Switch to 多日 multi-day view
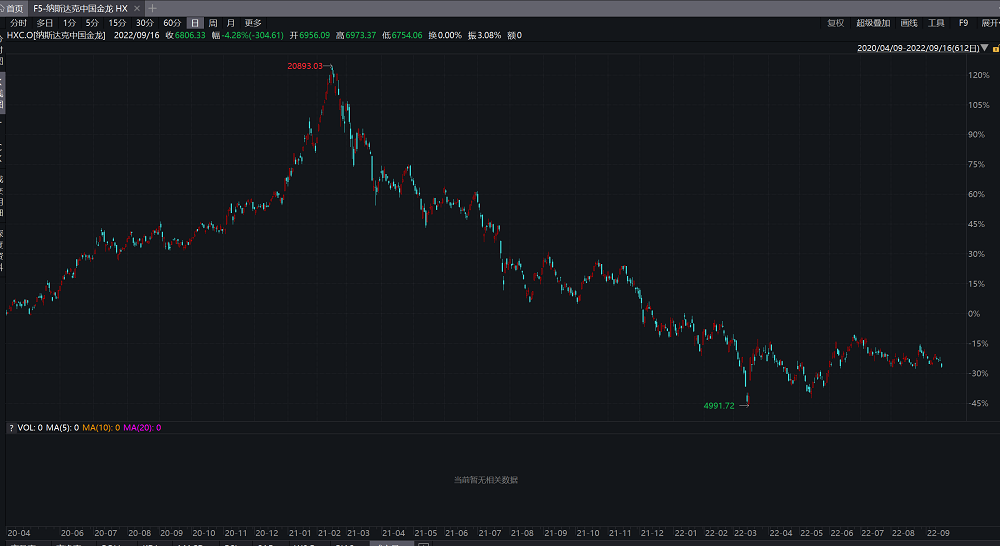This screenshot has height=546, width=1000. pos(45,23)
